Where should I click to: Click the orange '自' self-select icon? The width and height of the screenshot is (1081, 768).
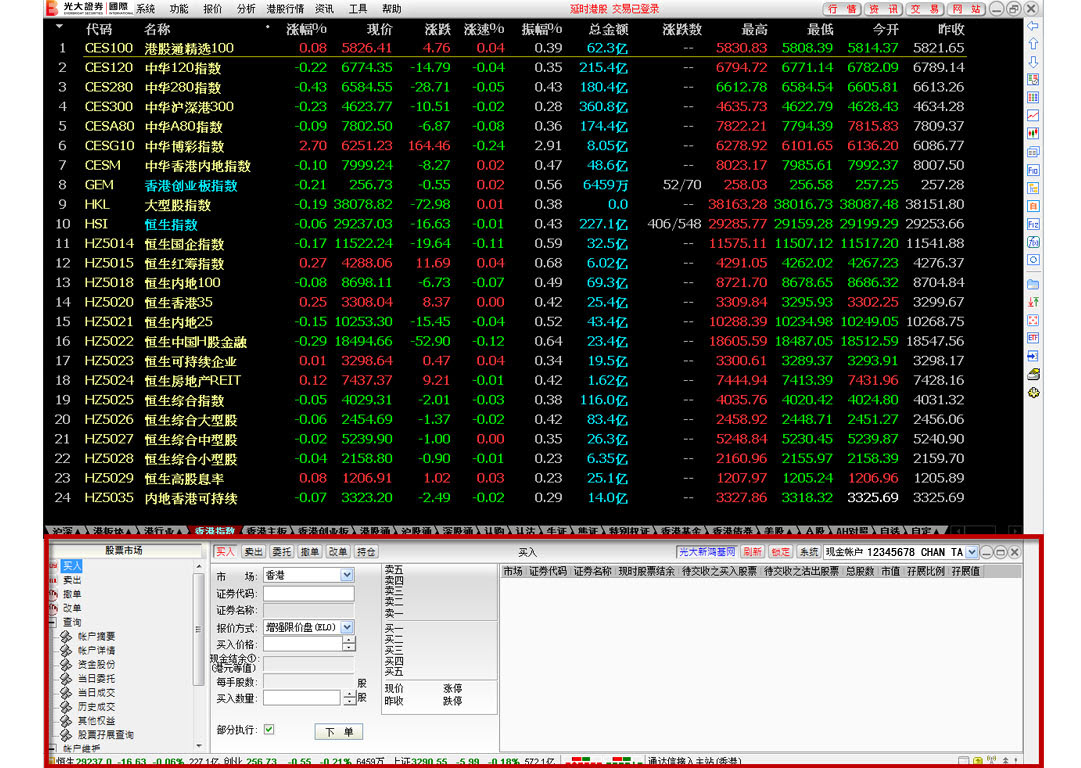[x=1033, y=205]
